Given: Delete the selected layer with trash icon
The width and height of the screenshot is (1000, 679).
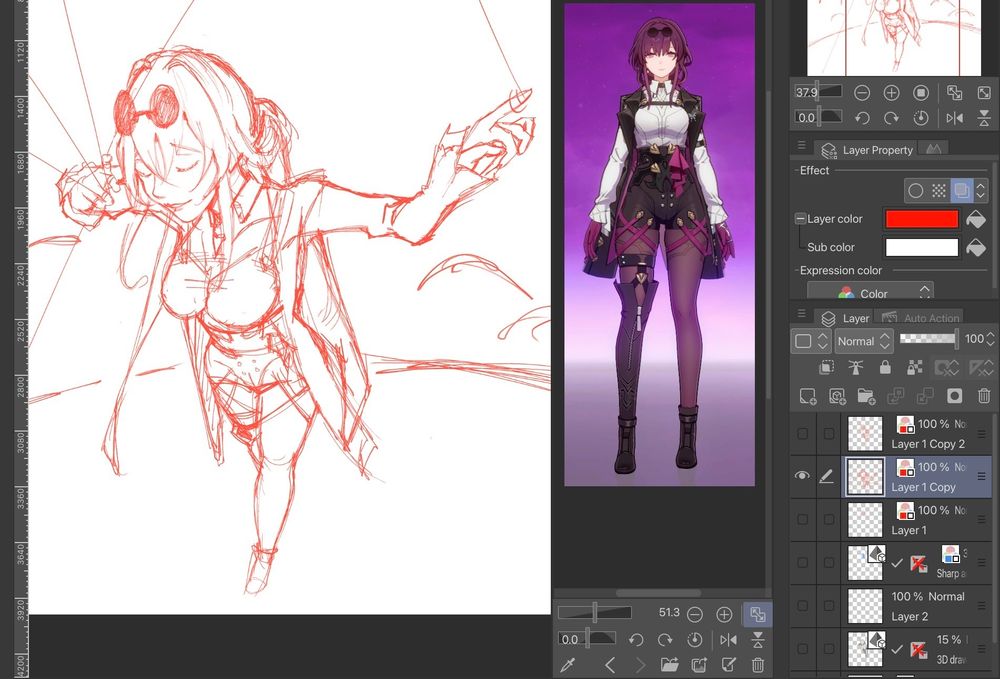Looking at the screenshot, I should (984, 396).
